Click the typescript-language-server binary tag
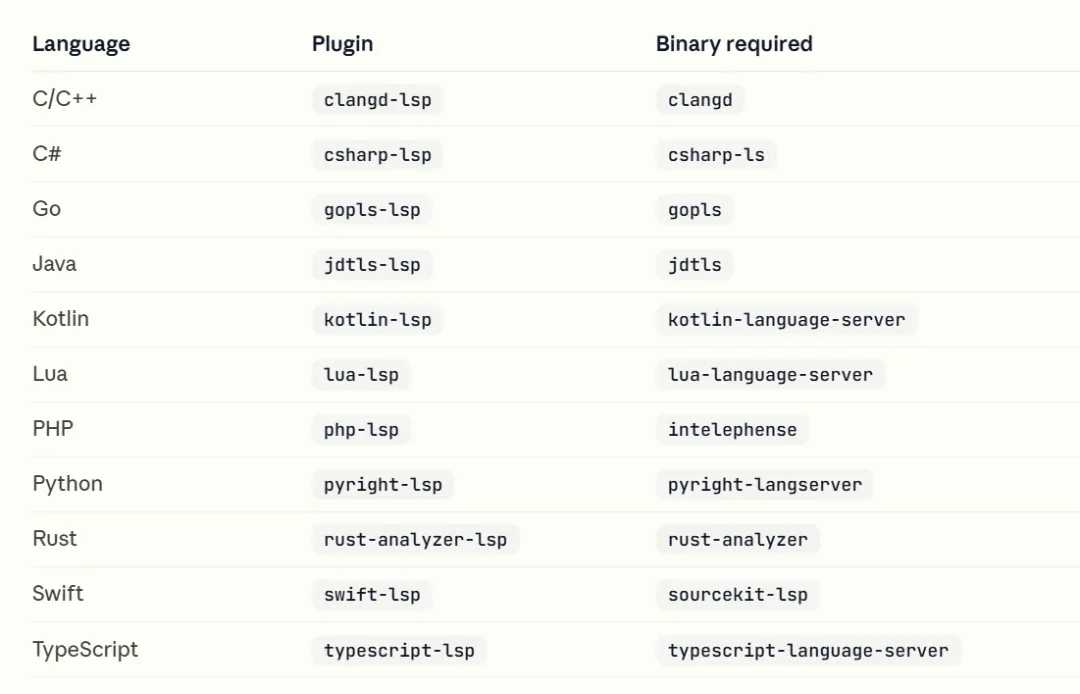The image size is (1080, 694). [x=808, y=651]
